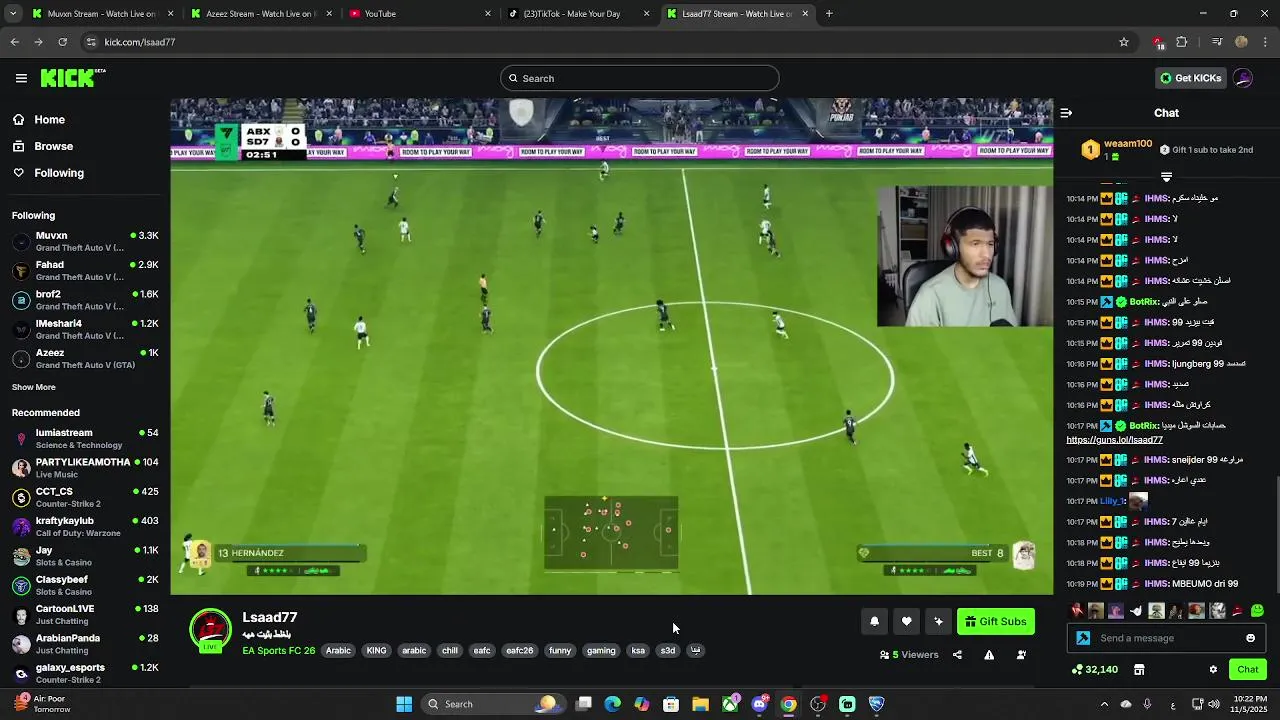This screenshot has width=1280, height=720.
Task: Select the KING tag
Action: (376, 651)
